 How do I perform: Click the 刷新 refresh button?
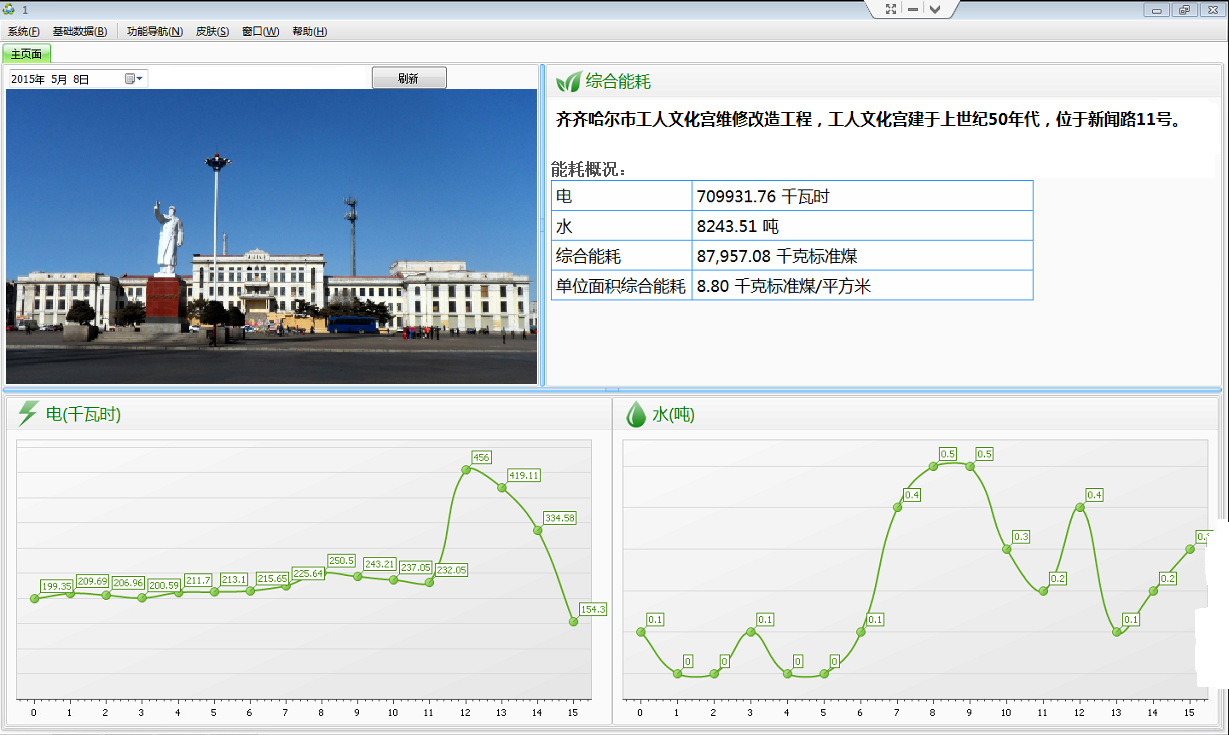[x=409, y=78]
